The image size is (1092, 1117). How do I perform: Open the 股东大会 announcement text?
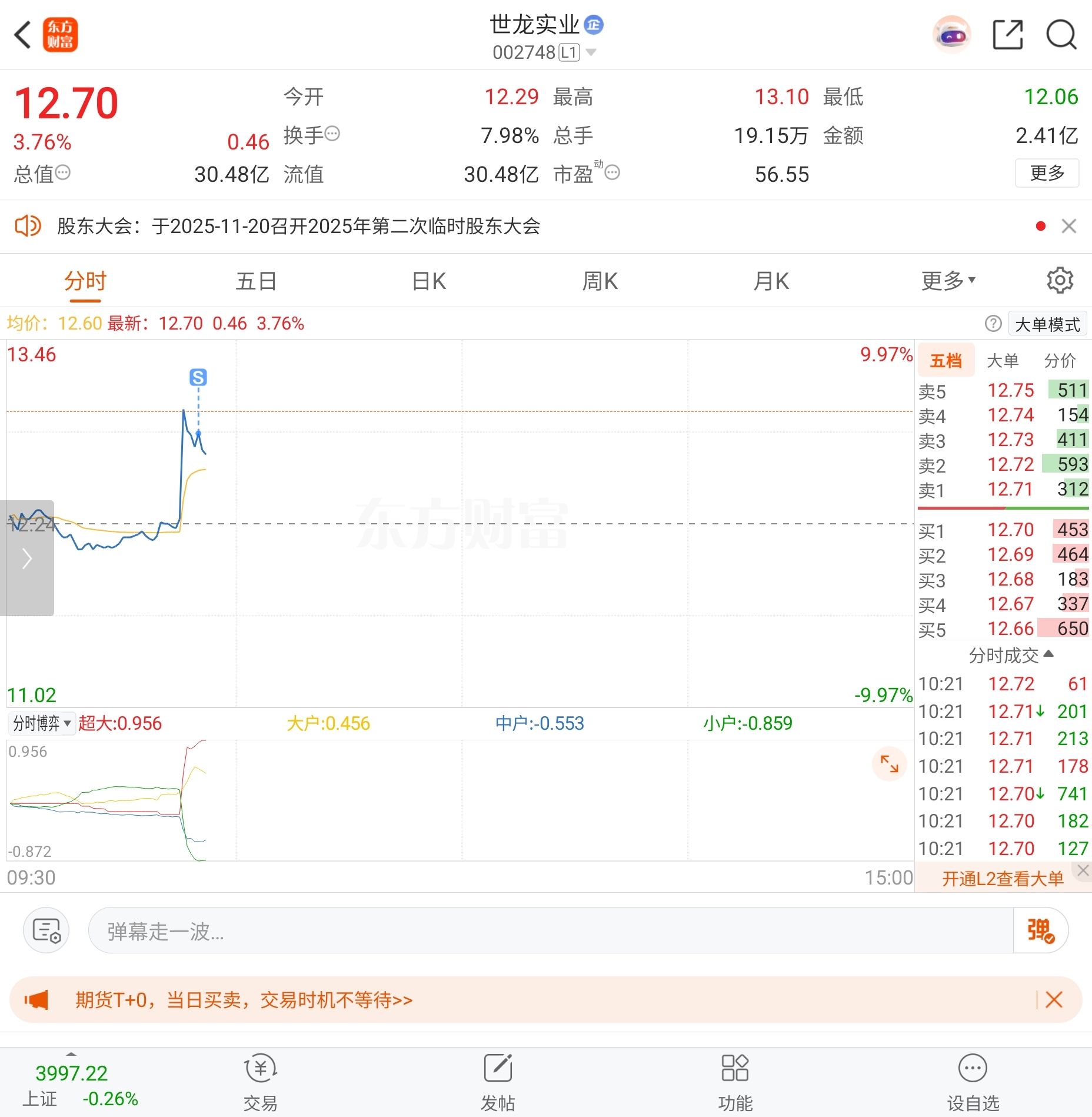[x=299, y=226]
